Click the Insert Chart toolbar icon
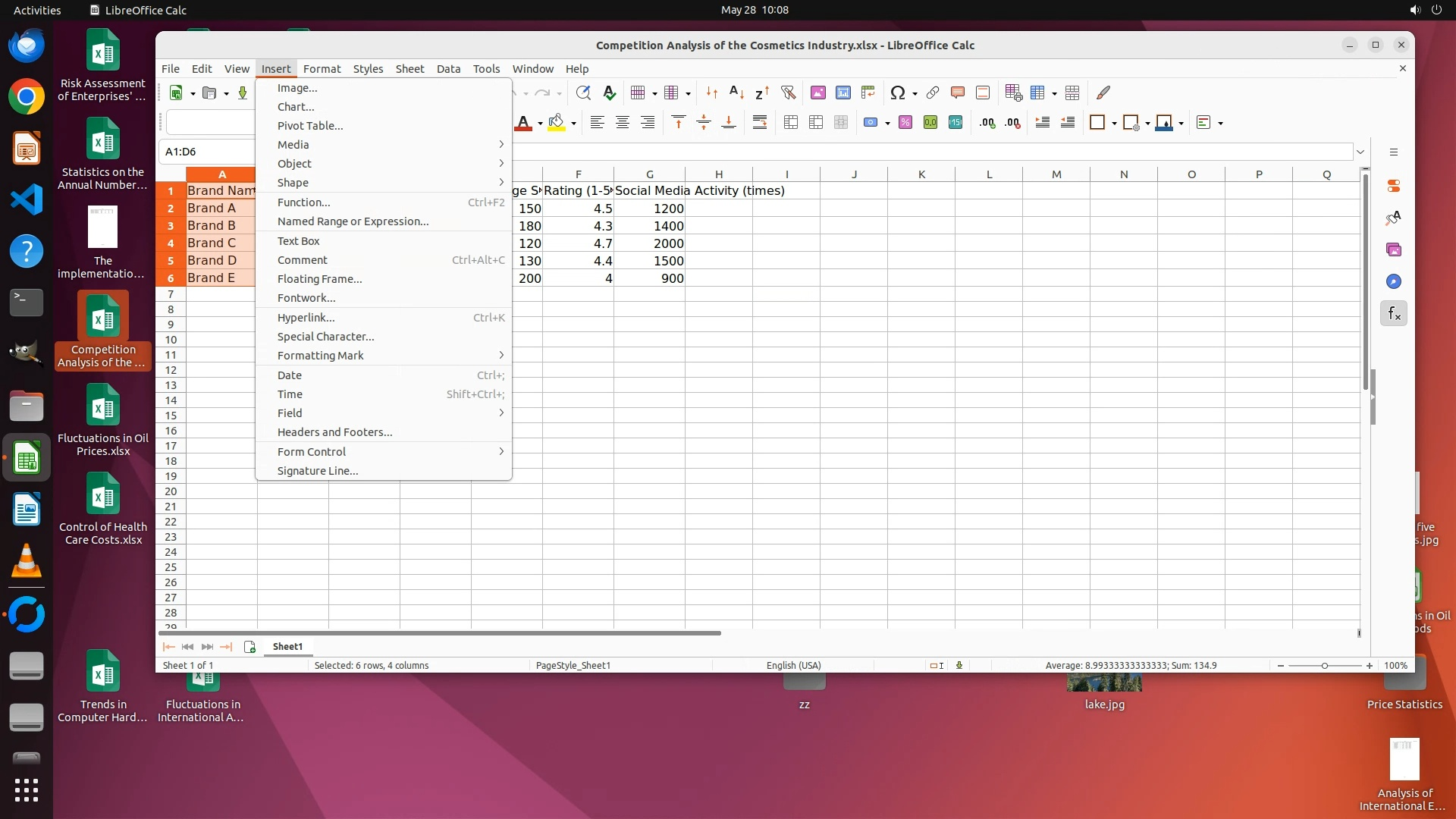The image size is (1456, 819). (x=843, y=93)
